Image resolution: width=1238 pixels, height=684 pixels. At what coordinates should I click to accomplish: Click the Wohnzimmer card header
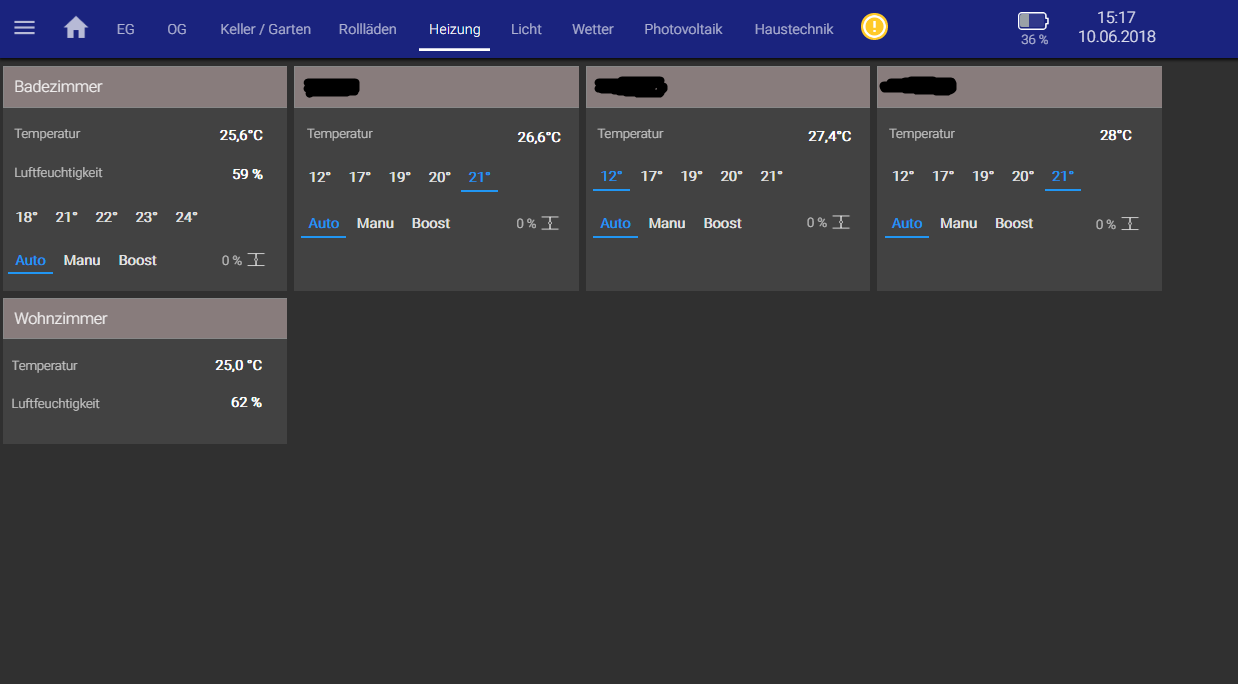(x=145, y=318)
